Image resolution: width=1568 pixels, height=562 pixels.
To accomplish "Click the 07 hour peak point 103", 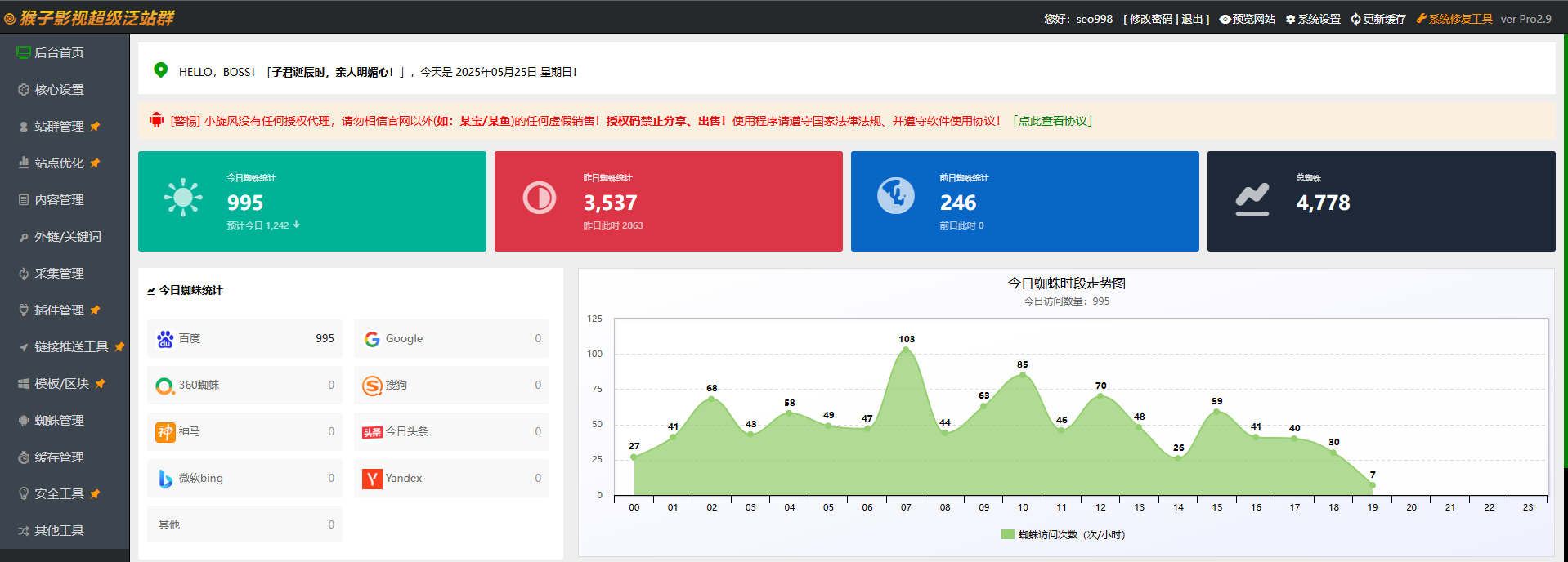I will (906, 350).
